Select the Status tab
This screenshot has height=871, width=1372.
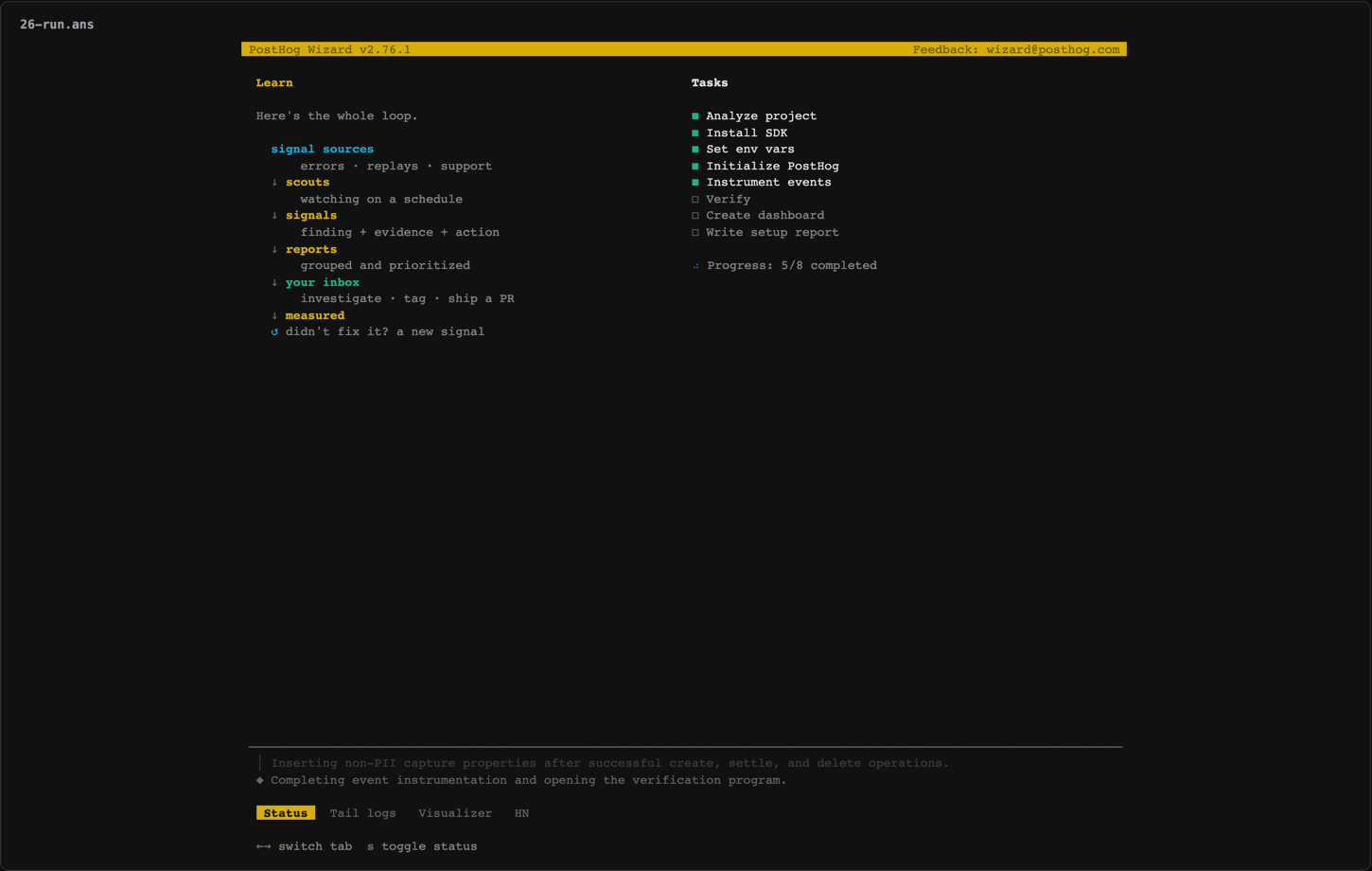(x=286, y=813)
